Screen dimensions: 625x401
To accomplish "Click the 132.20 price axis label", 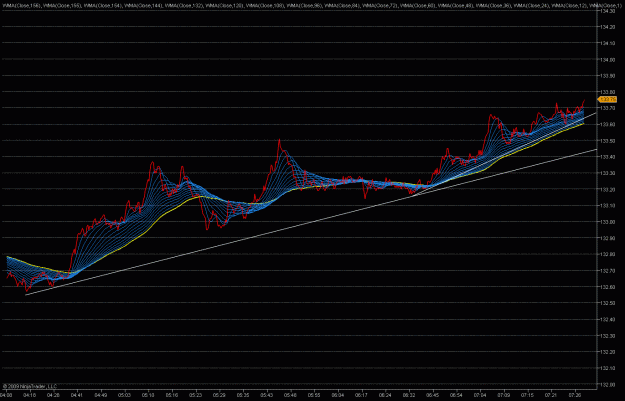I will tap(607, 352).
